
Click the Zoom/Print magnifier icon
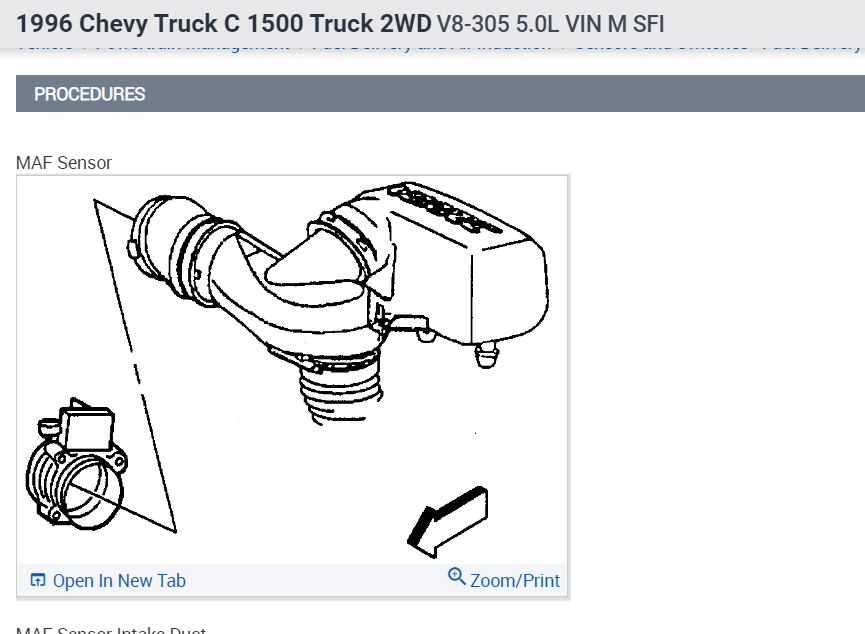(456, 576)
